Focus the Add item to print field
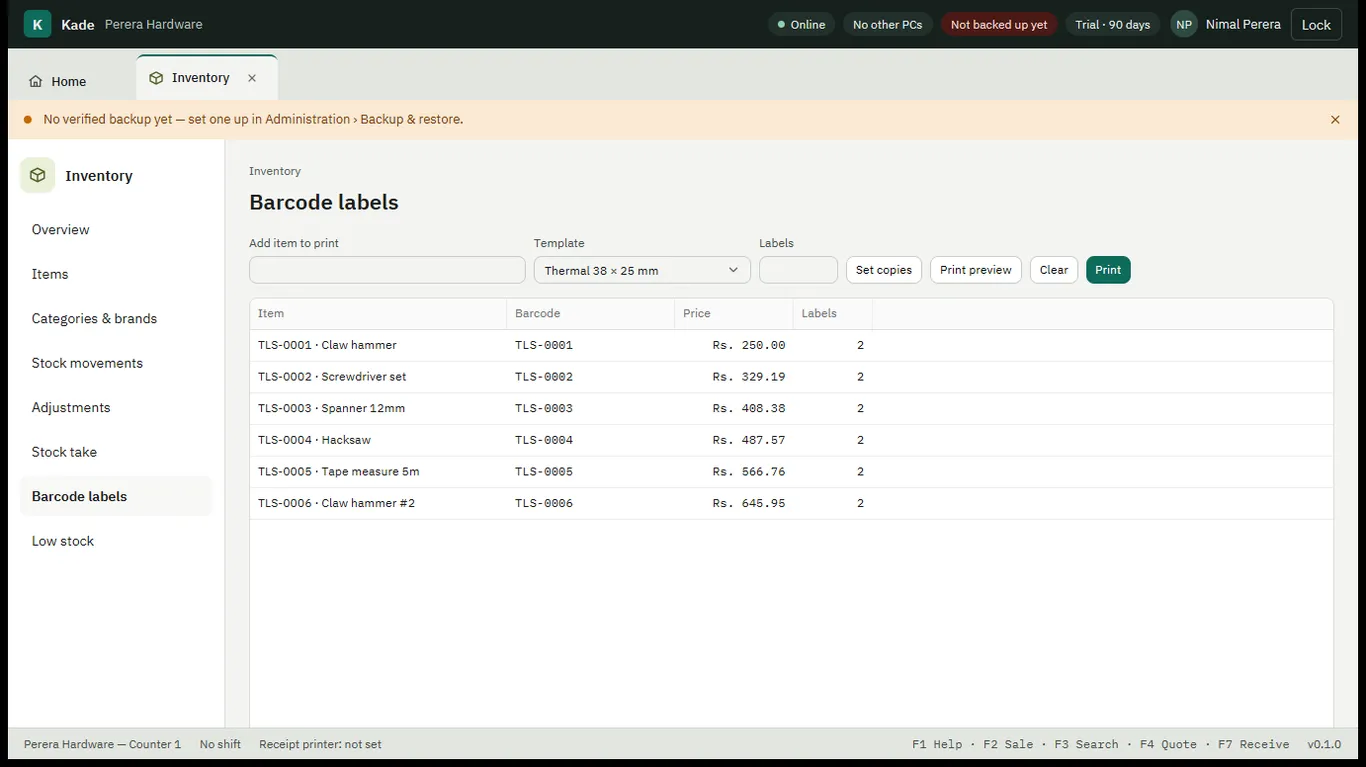Image resolution: width=1366 pixels, height=767 pixels. (387, 270)
